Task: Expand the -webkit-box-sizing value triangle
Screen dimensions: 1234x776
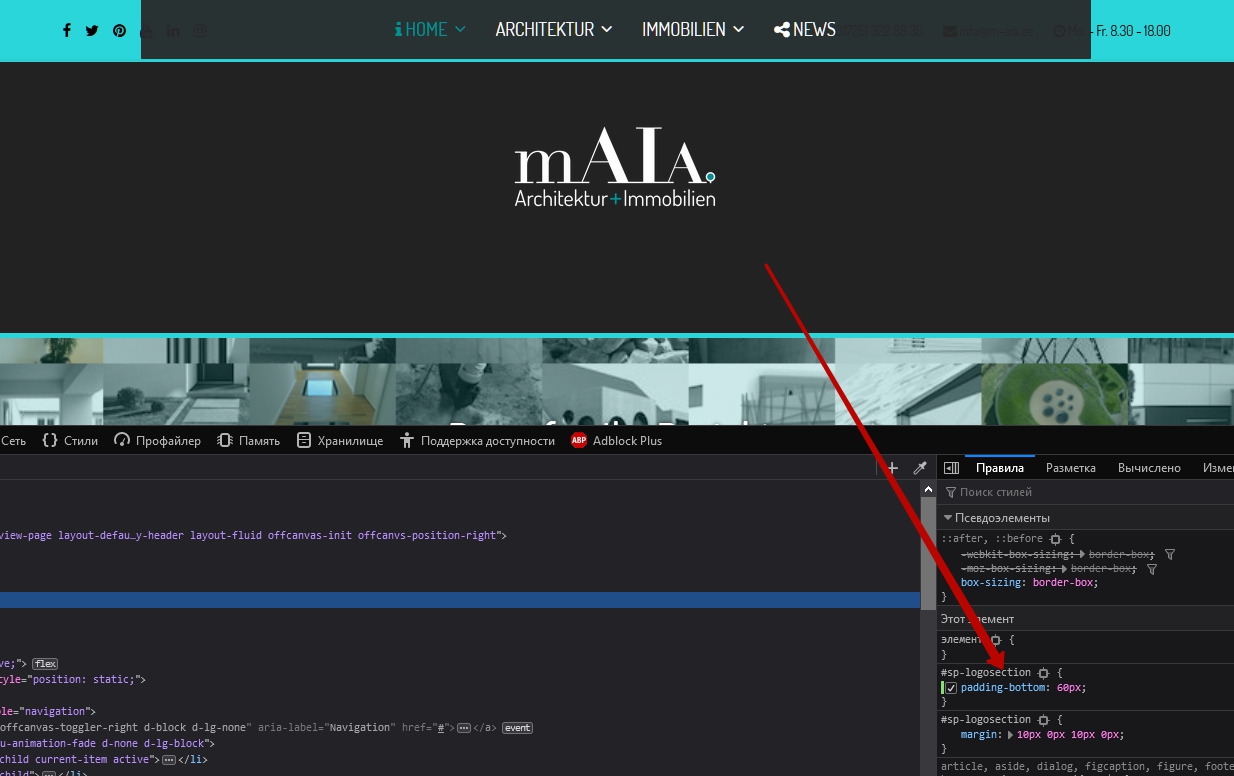Action: tap(1082, 554)
